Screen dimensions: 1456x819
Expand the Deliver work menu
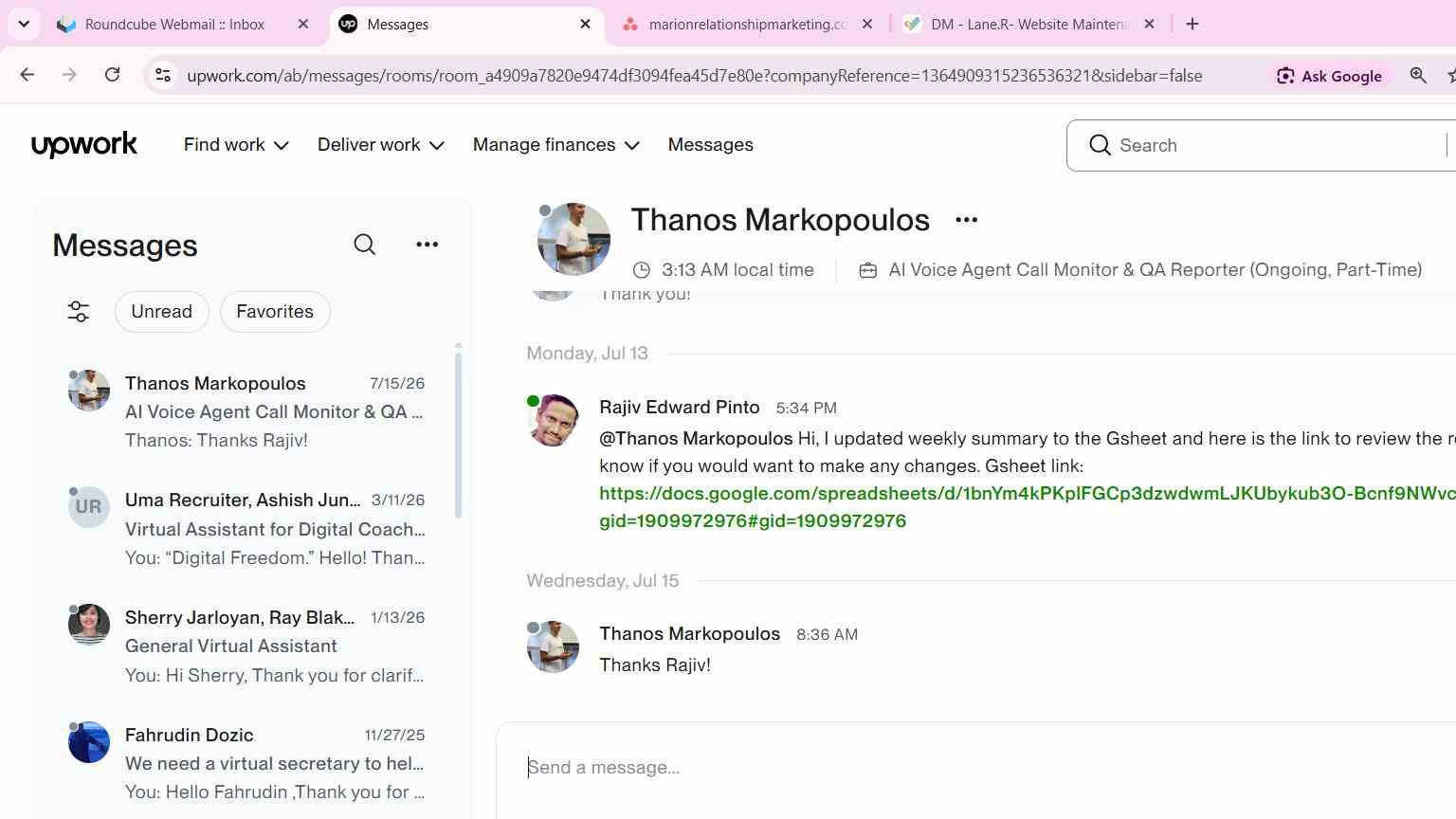(381, 145)
